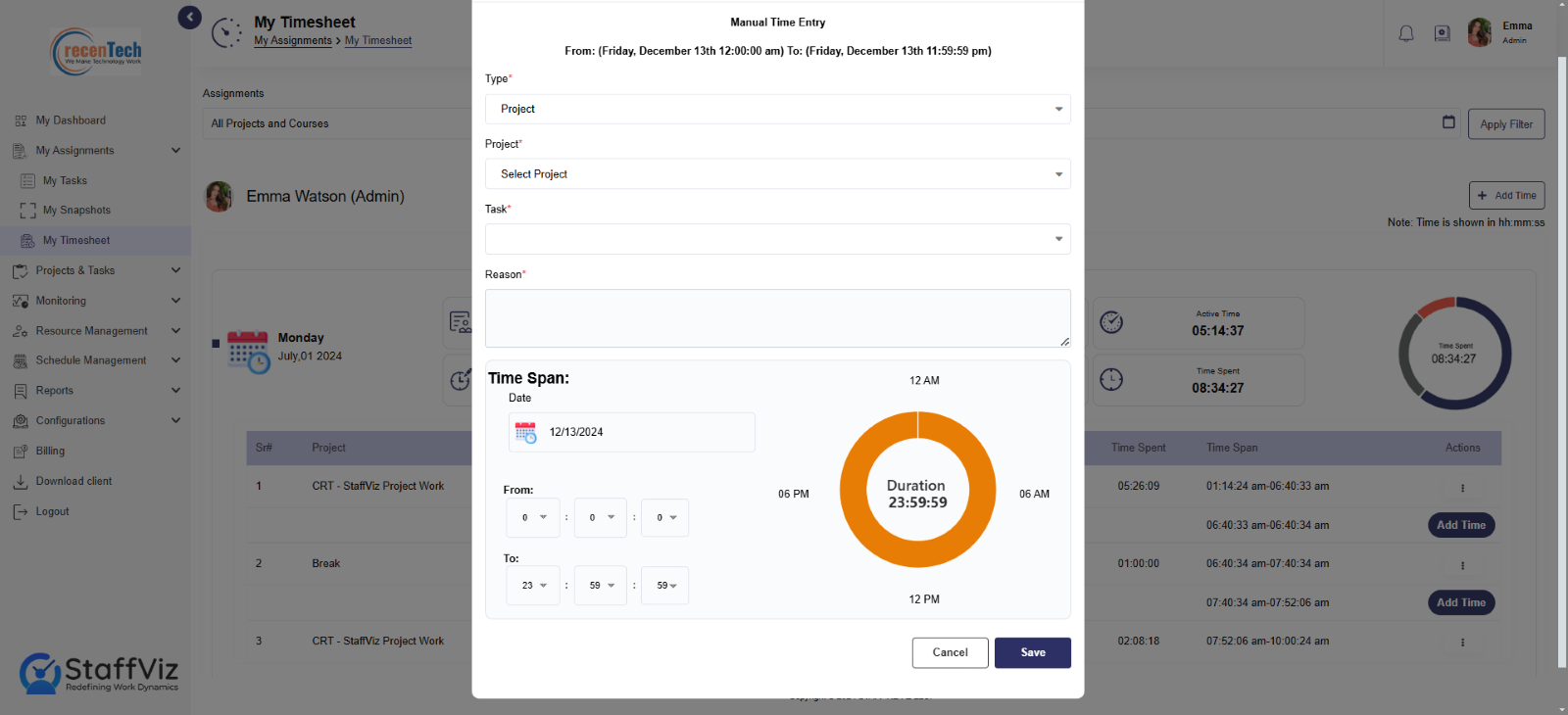The image size is (1568, 715).
Task: Select My Snapshots in the sidebar
Action: pyautogui.click(x=76, y=211)
